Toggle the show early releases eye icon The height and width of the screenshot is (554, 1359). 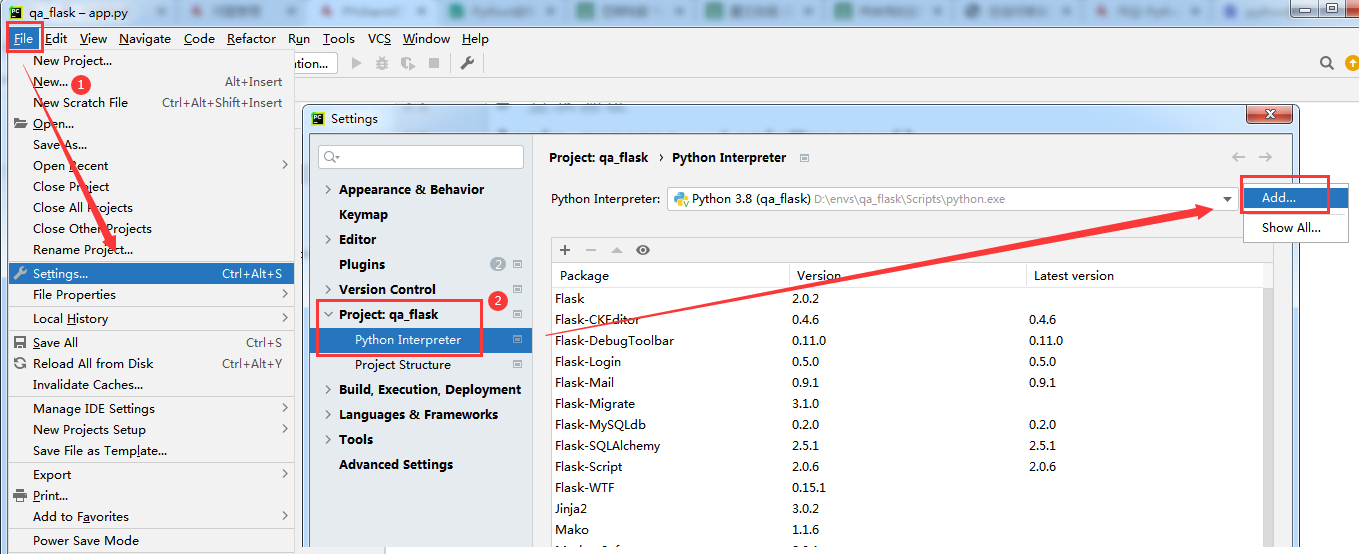pyautogui.click(x=643, y=250)
